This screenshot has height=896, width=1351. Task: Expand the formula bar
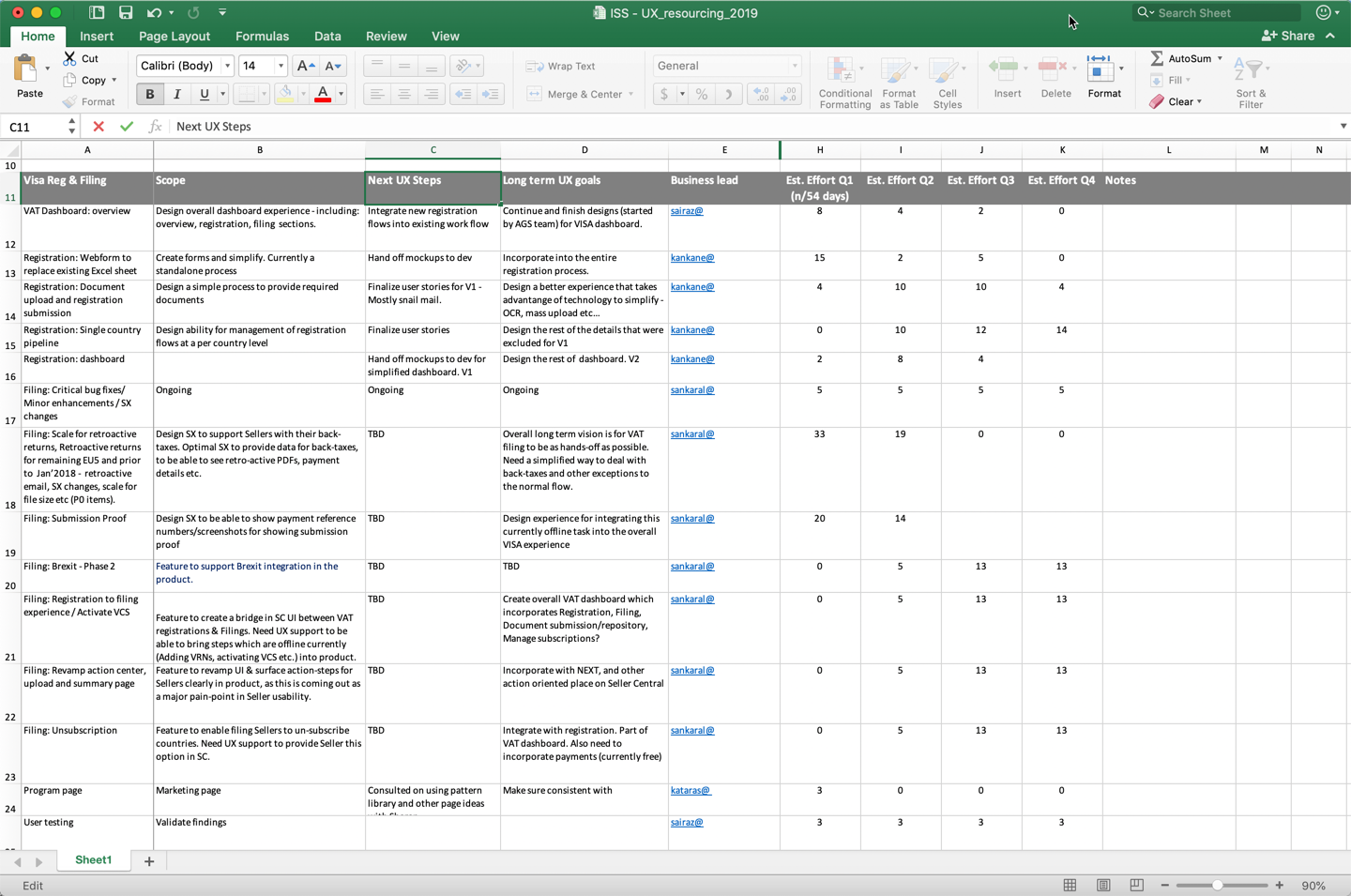(x=1343, y=127)
